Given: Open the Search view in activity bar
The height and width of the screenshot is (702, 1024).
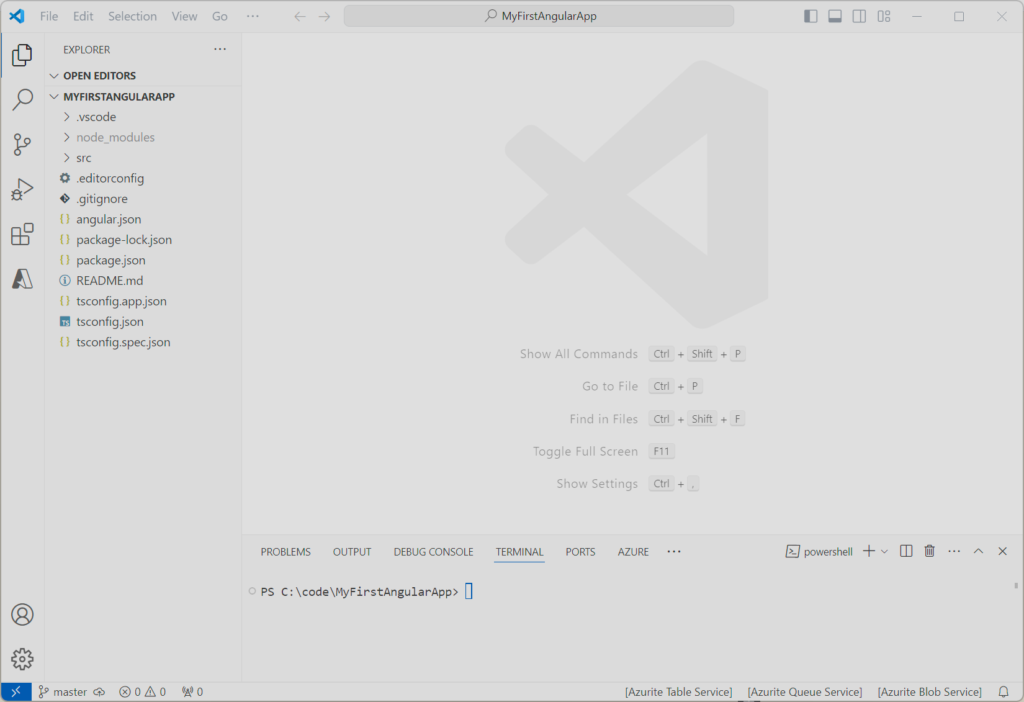Looking at the screenshot, I should [x=22, y=100].
